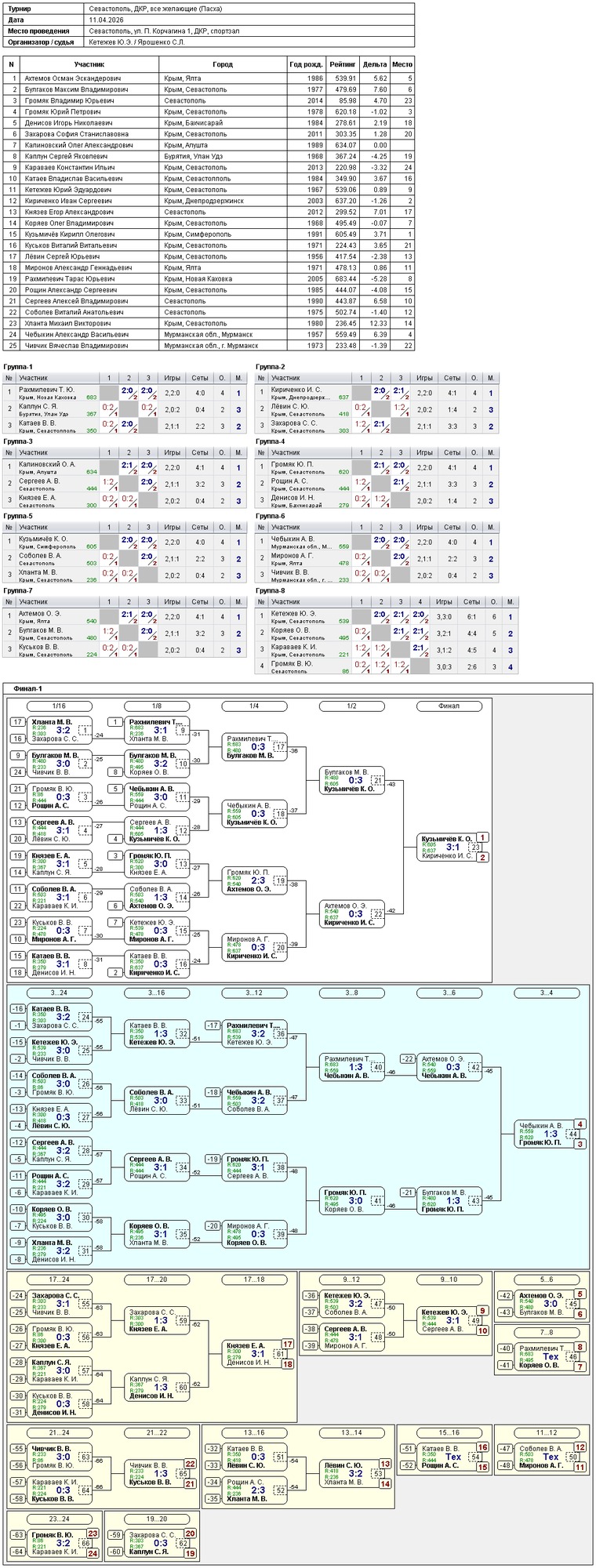The width and height of the screenshot is (596, 1568).
Task: Click the 3...24 consolation round header
Action: [60, 993]
